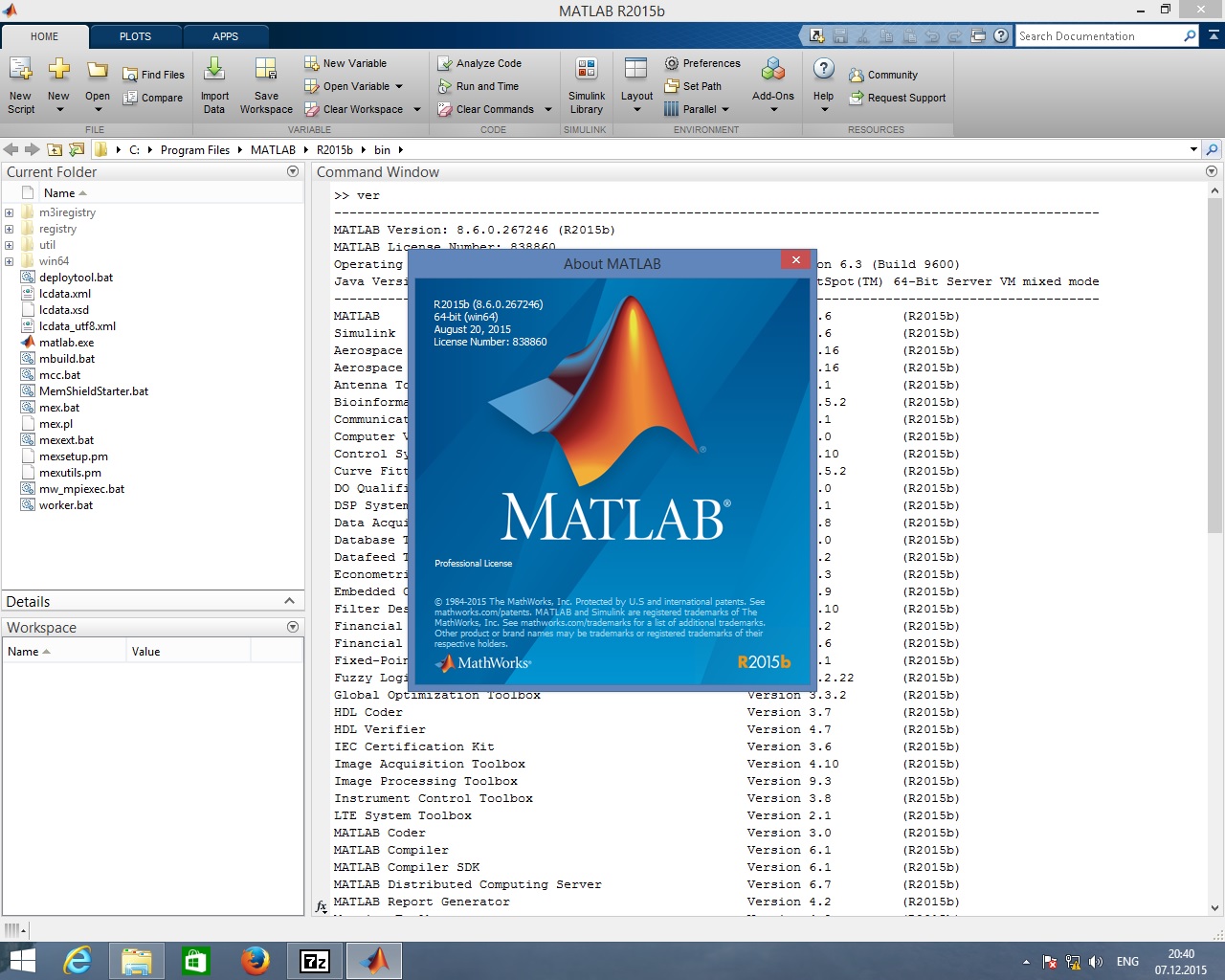
Task: Click the browse for folder icon
Action: [x=77, y=149]
